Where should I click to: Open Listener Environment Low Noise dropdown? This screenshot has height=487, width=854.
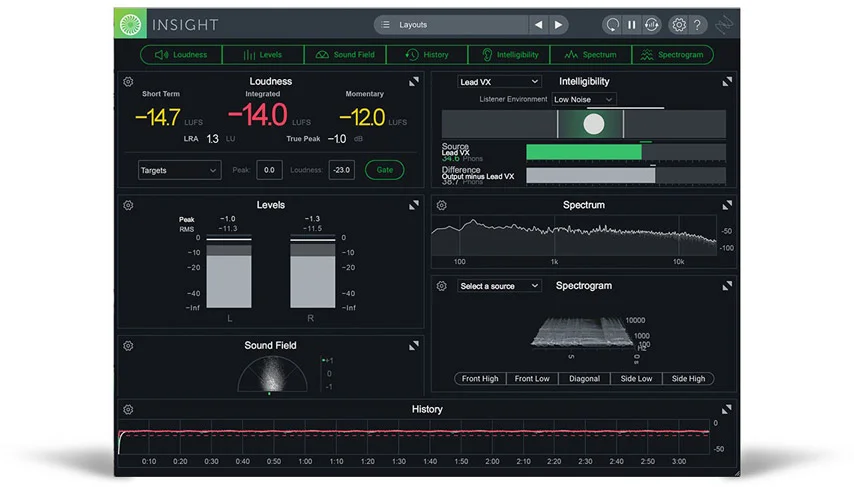(x=584, y=100)
